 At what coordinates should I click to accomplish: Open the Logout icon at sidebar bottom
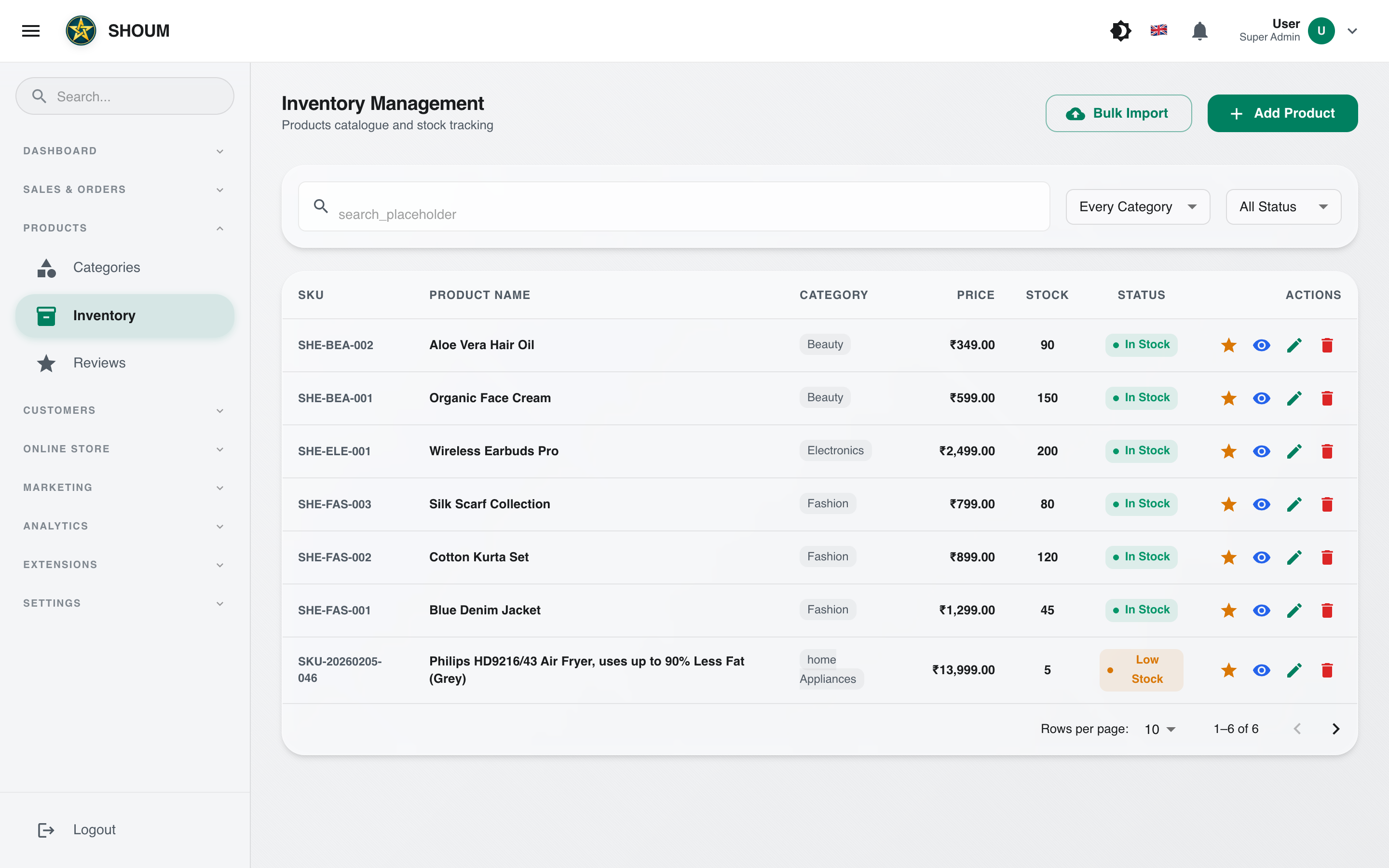click(x=46, y=829)
